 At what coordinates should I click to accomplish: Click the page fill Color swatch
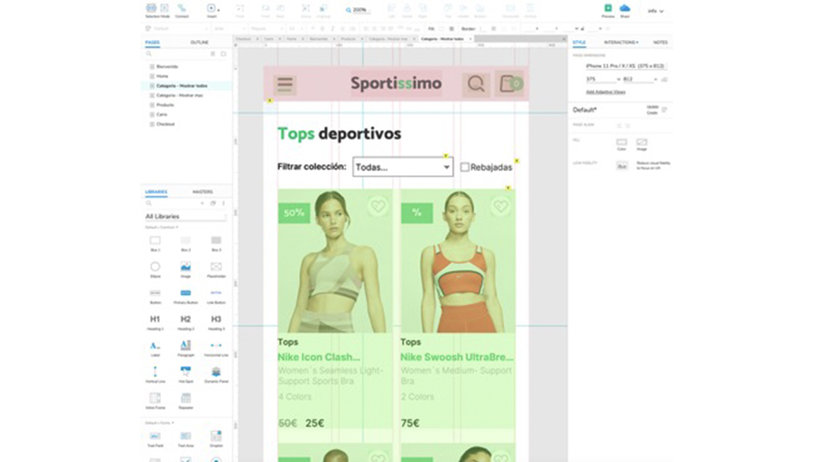(622, 143)
